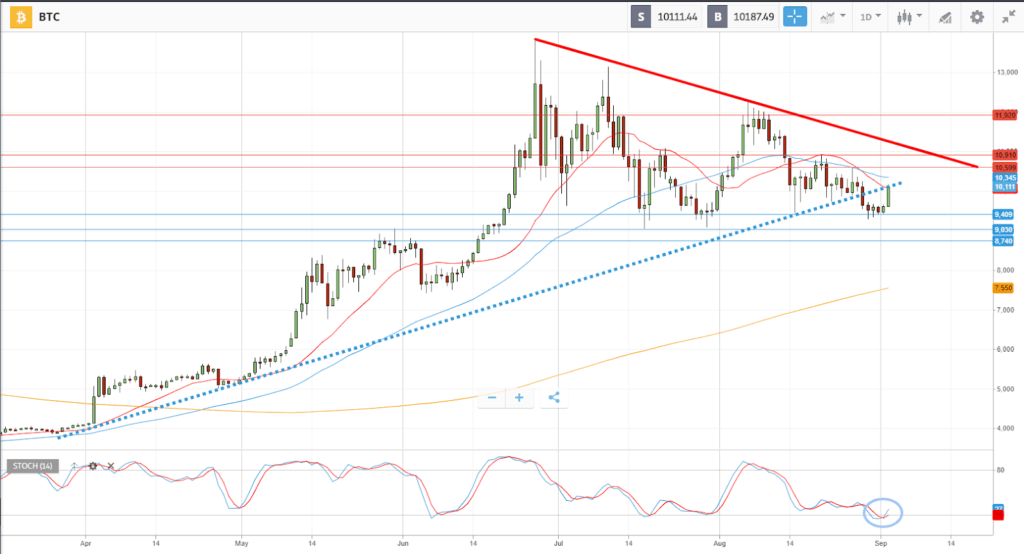The width and height of the screenshot is (1024, 554).
Task: Click the share chart icon
Action: [x=554, y=397]
